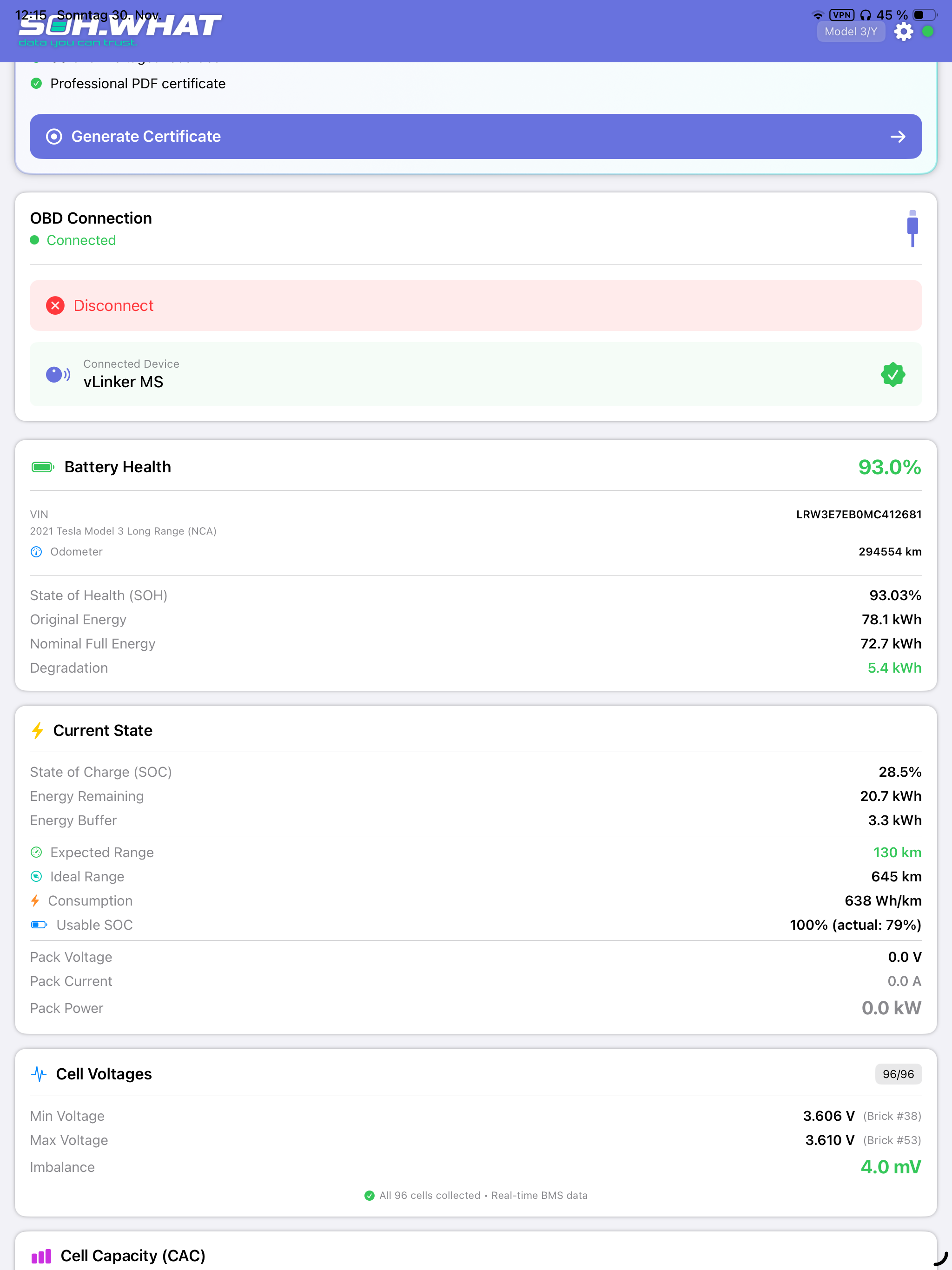Tap the Imbalance 4.0 mV value
Viewport: 952px width, 1270px height.
point(891,1167)
